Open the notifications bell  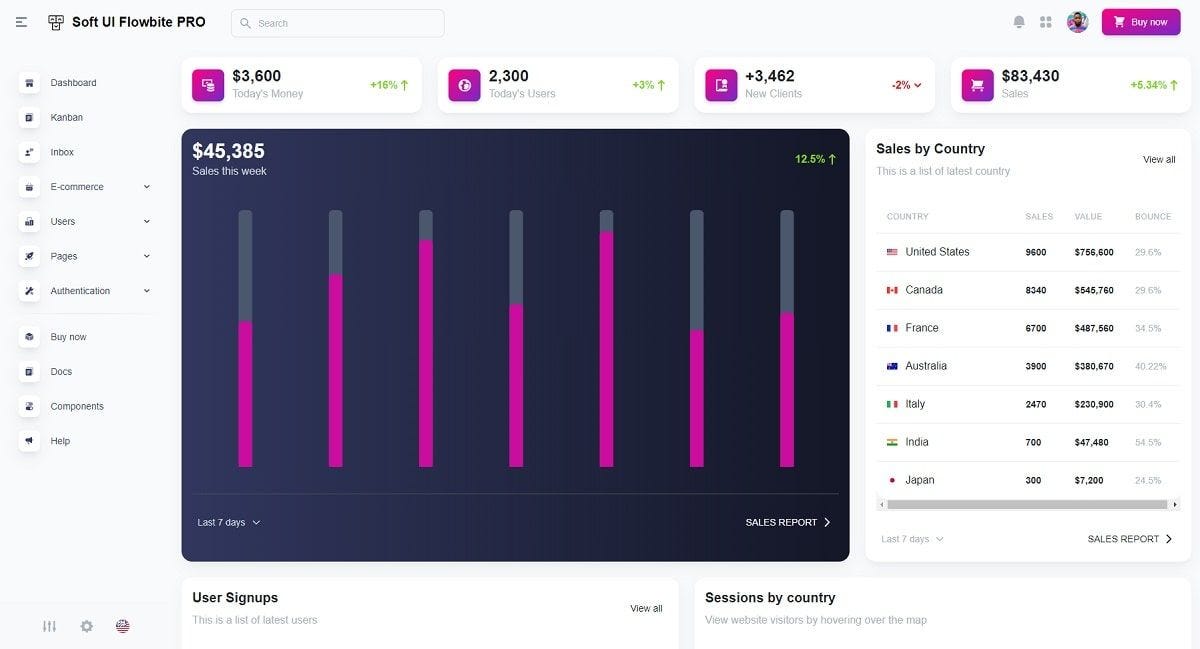pyautogui.click(x=1019, y=22)
